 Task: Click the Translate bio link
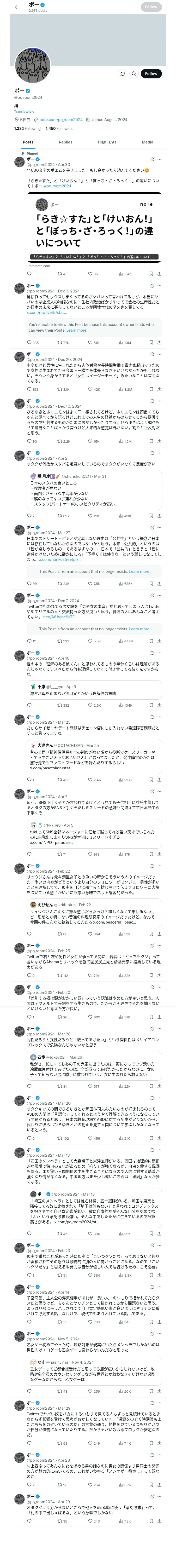pyautogui.click(x=24, y=111)
